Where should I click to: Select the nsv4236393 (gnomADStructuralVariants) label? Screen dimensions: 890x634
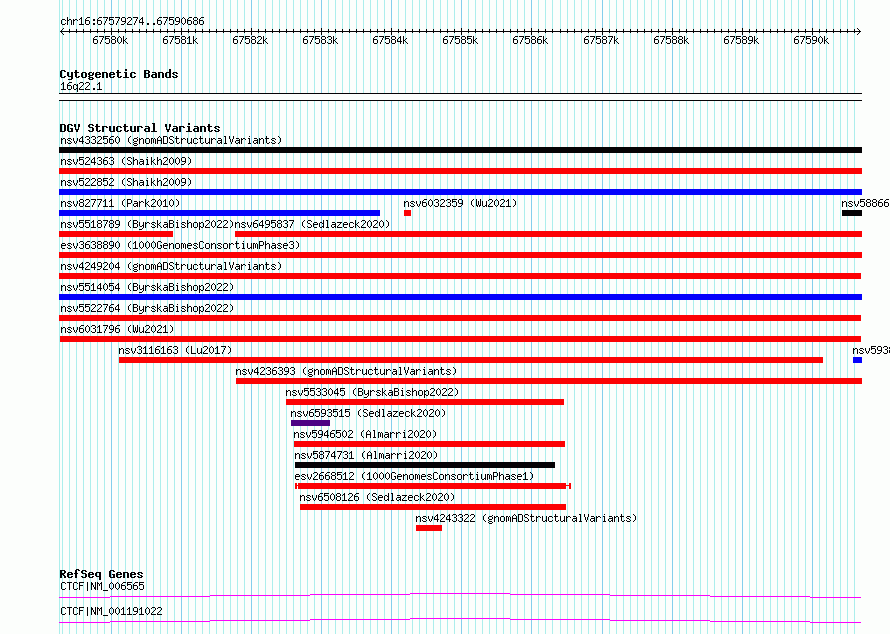click(x=346, y=371)
